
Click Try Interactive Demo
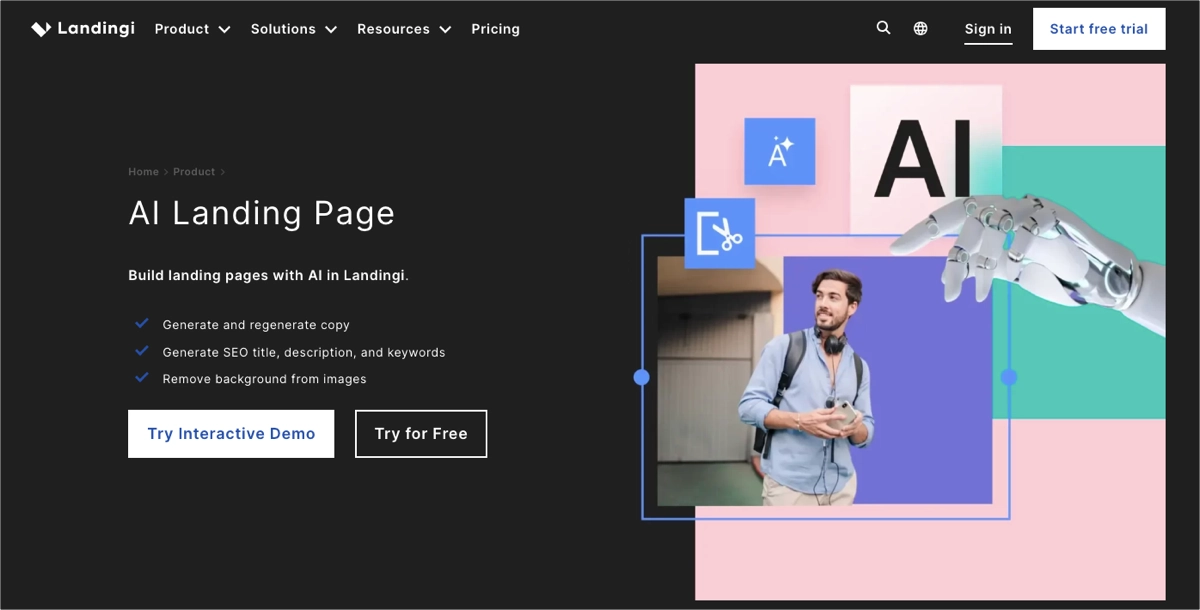(230, 433)
